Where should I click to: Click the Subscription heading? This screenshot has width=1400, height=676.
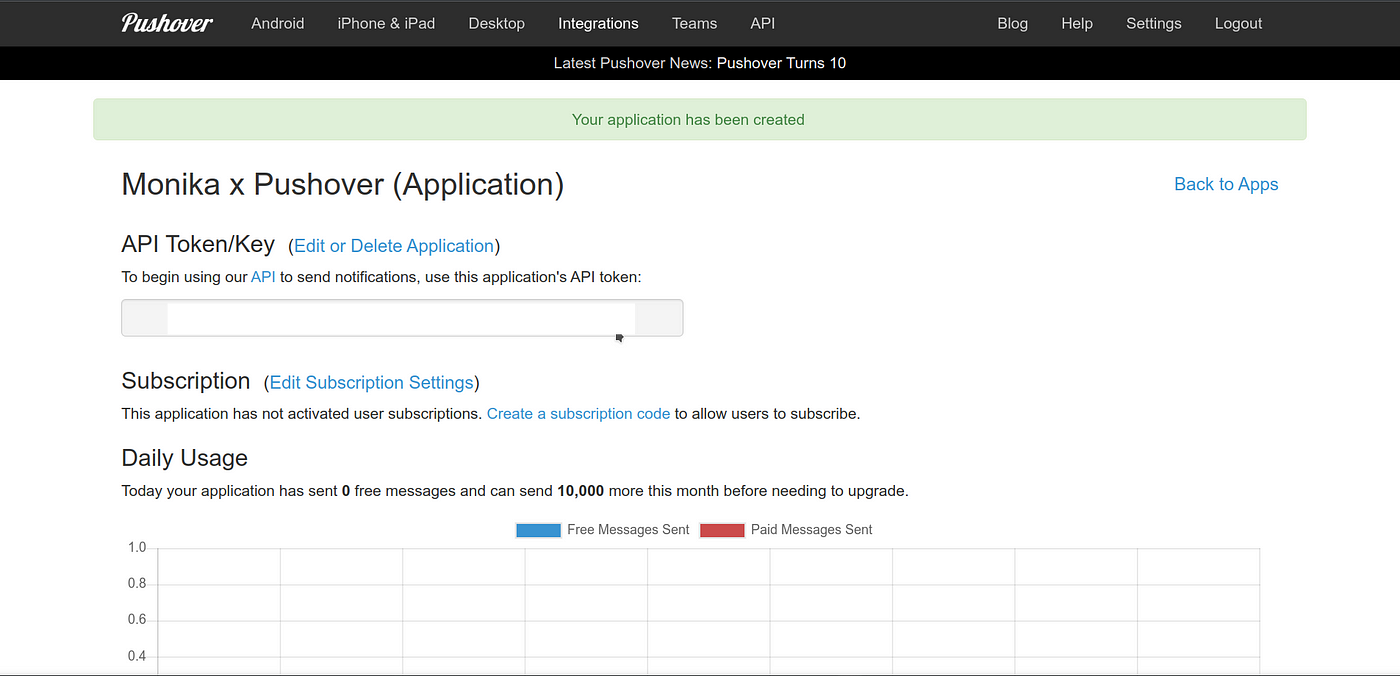click(x=186, y=381)
